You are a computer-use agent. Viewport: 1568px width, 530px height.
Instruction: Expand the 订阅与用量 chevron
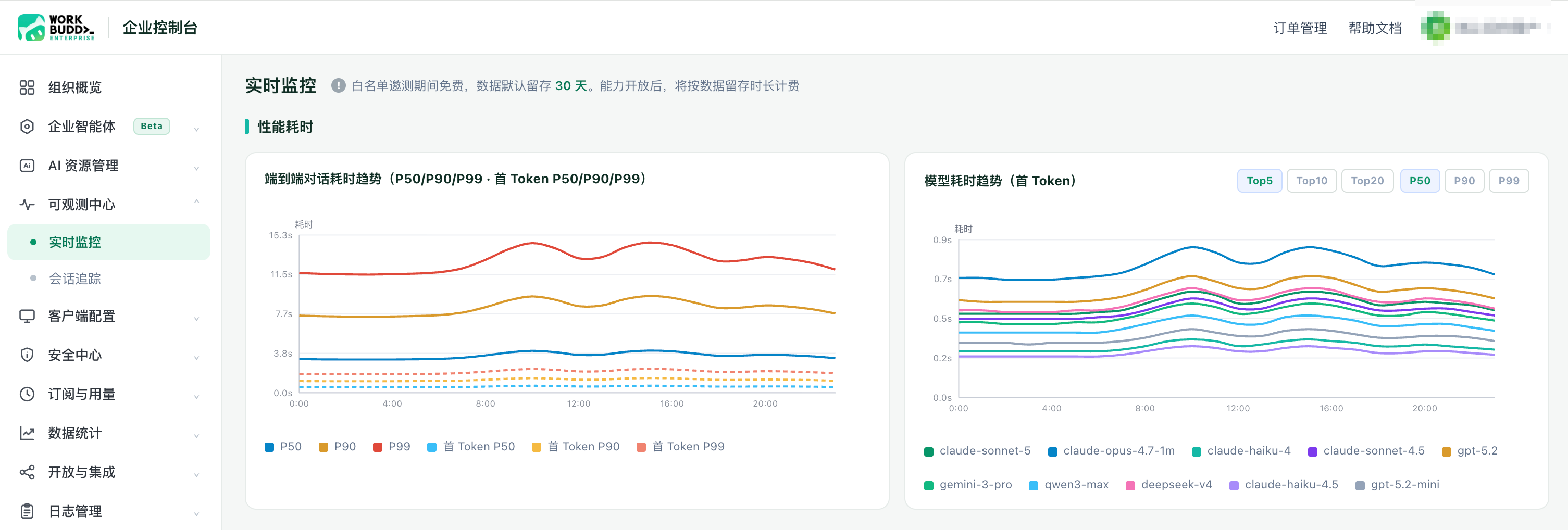coord(196,396)
